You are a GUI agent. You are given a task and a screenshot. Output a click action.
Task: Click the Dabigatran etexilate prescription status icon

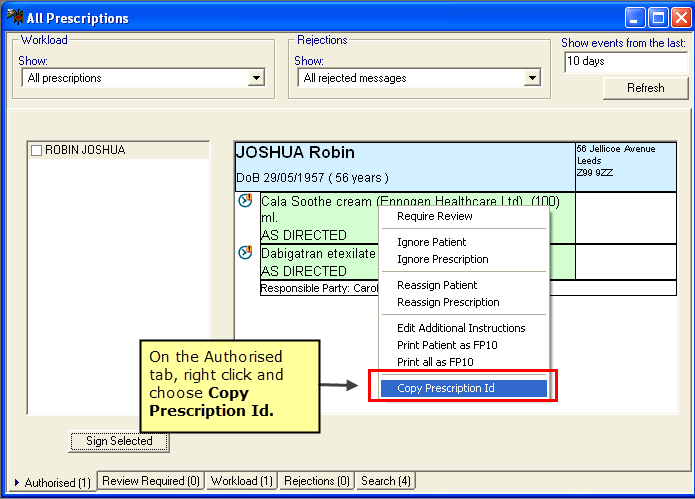pos(245,253)
